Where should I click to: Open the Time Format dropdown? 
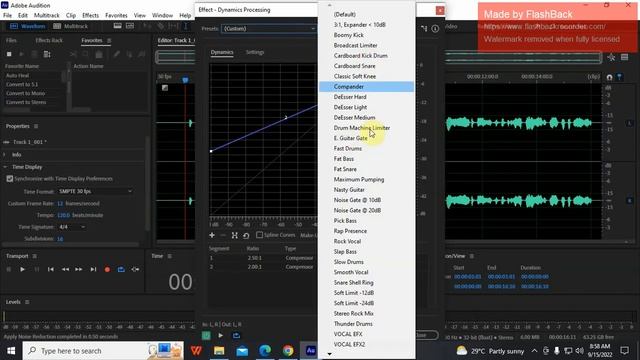coord(95,191)
